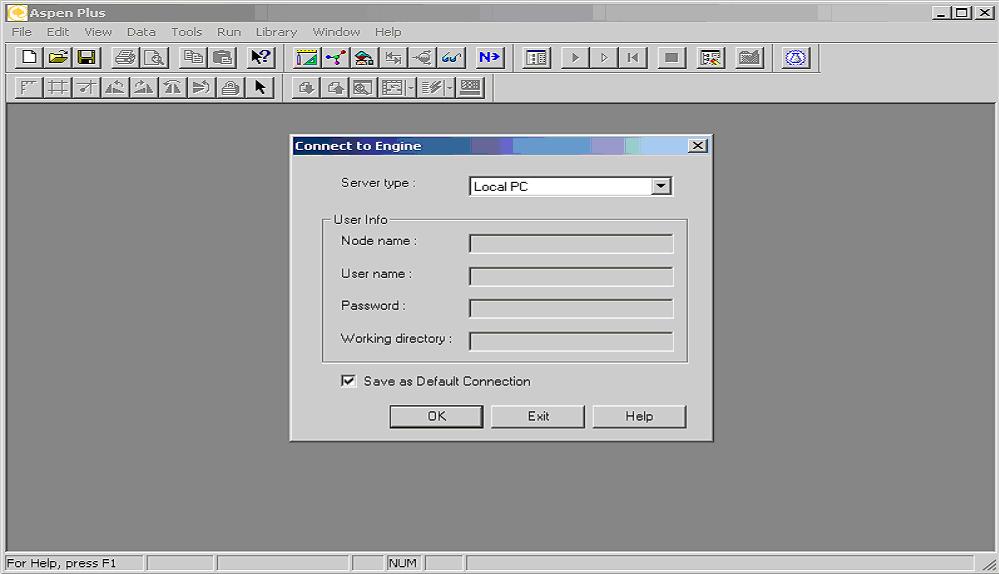999x574 pixels.
Task: Click 'For Help, press F1' status text
Action: [x=61, y=563]
